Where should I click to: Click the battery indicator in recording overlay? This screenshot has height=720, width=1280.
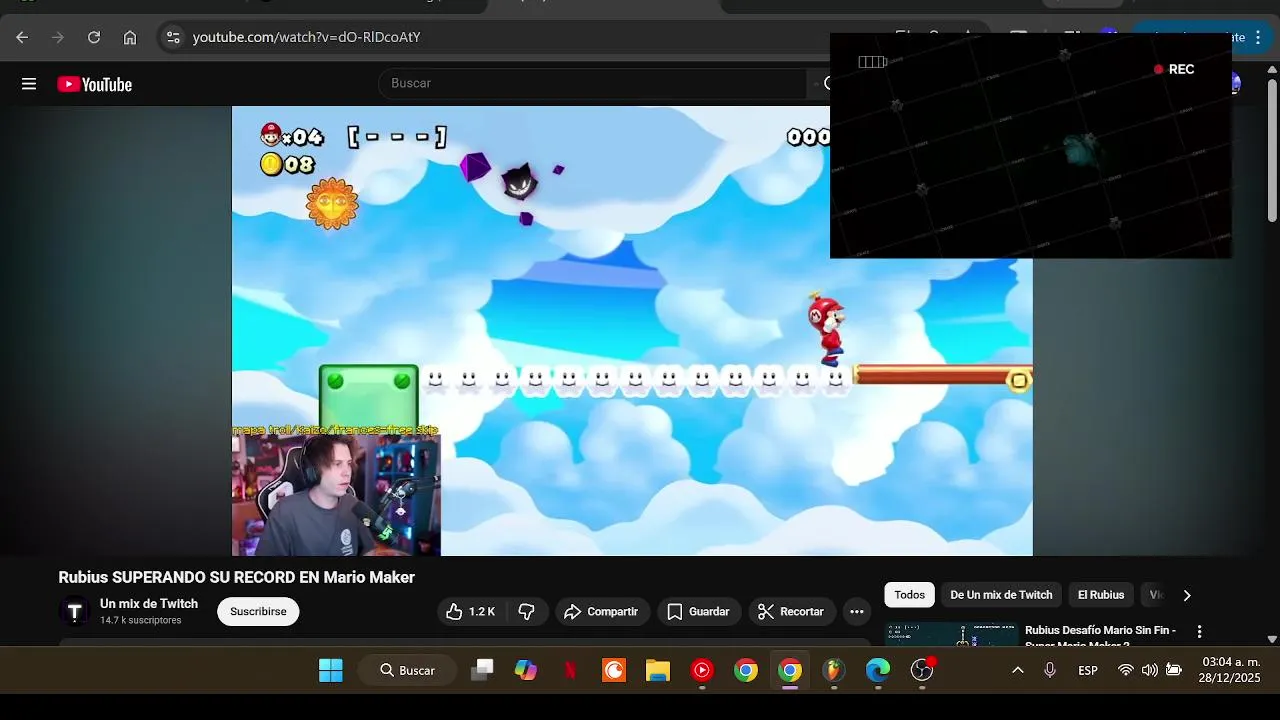tap(872, 62)
